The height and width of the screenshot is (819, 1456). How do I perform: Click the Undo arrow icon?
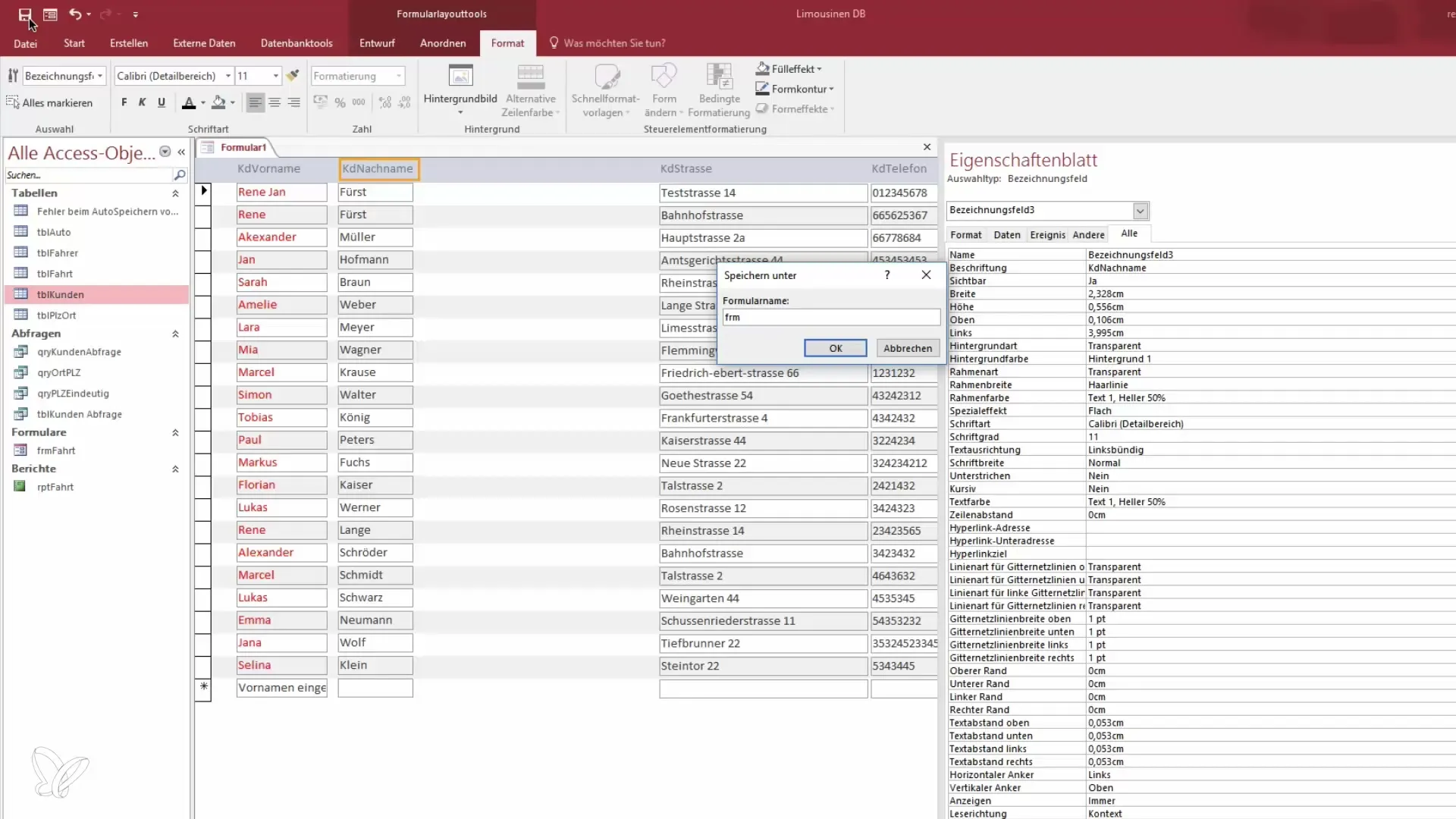pos(74,14)
